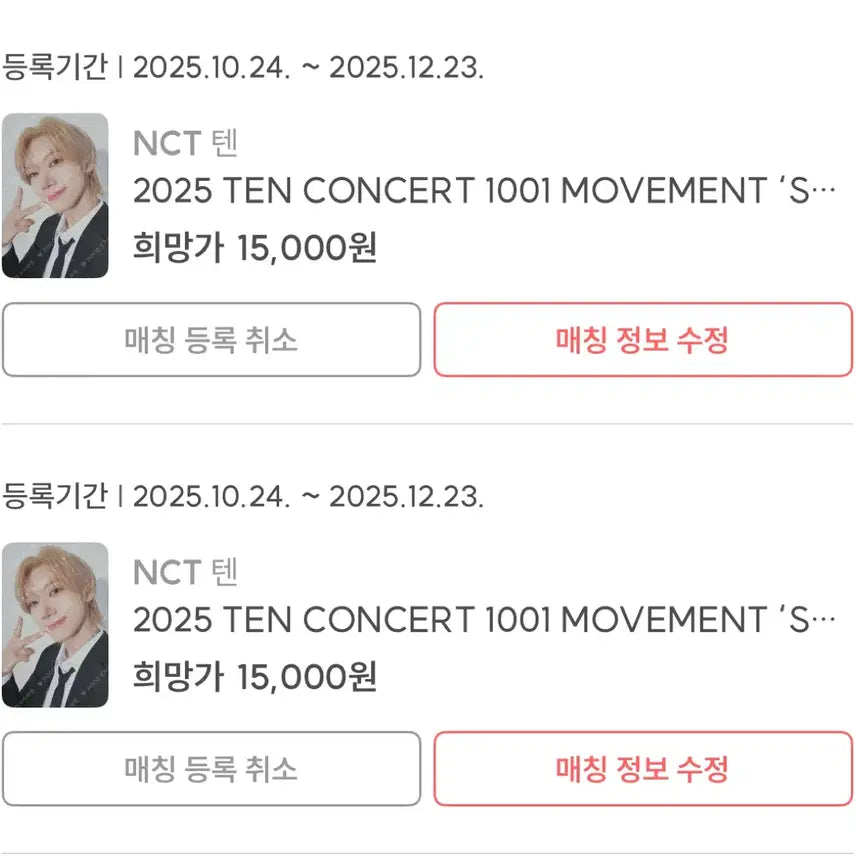This screenshot has height=856, width=856.
Task: Open the second listing's photocard thumbnail
Action: pyautogui.click(x=55, y=624)
